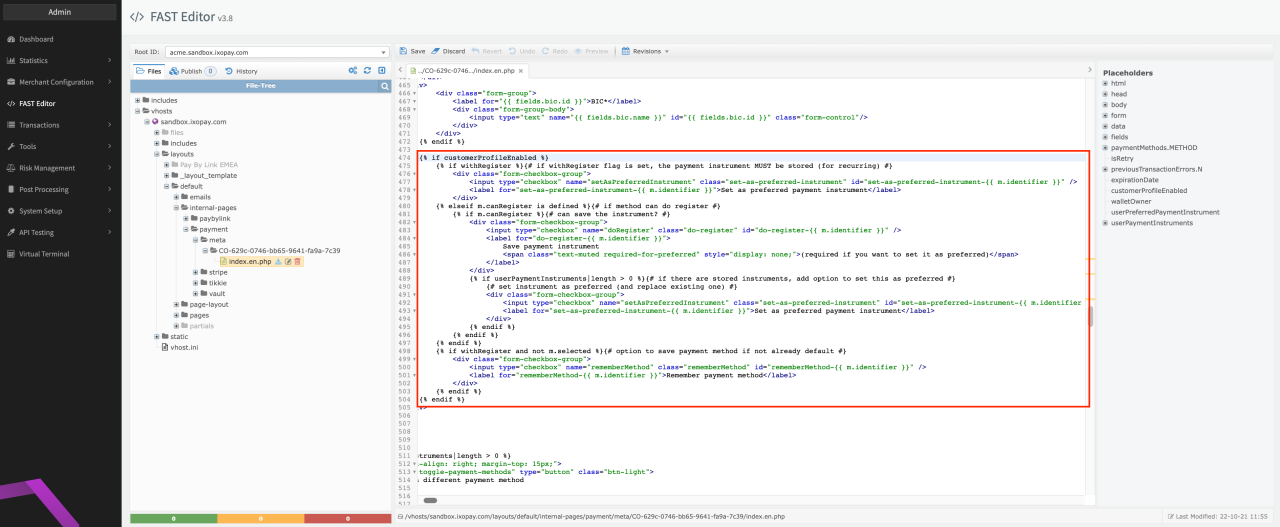Screen dimensions: 1280x527
Task: Expand the Statistics submenu chevron
Action: [x=110, y=60]
